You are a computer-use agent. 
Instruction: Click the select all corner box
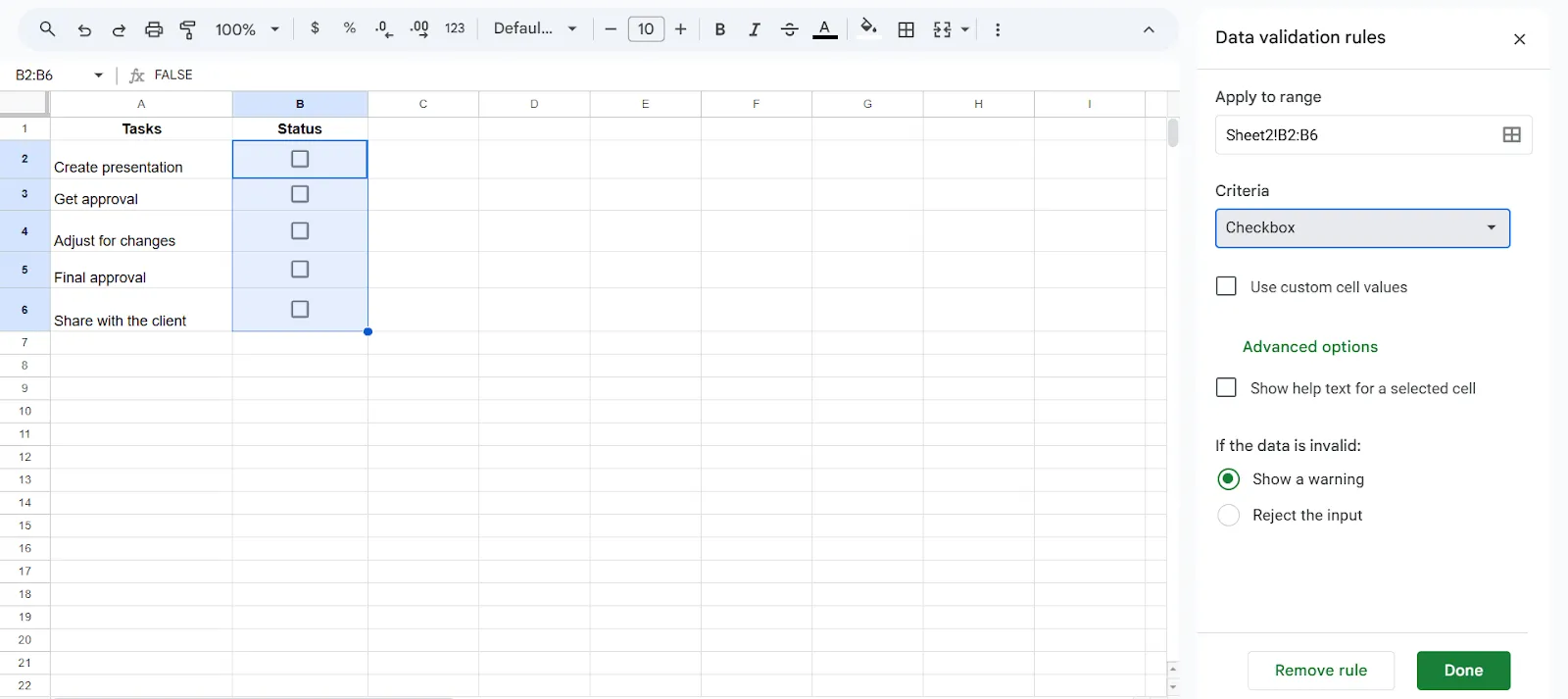click(24, 104)
